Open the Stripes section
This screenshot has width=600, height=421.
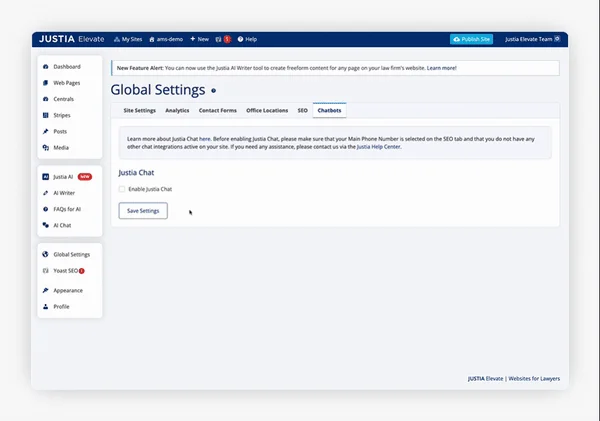tap(63, 115)
